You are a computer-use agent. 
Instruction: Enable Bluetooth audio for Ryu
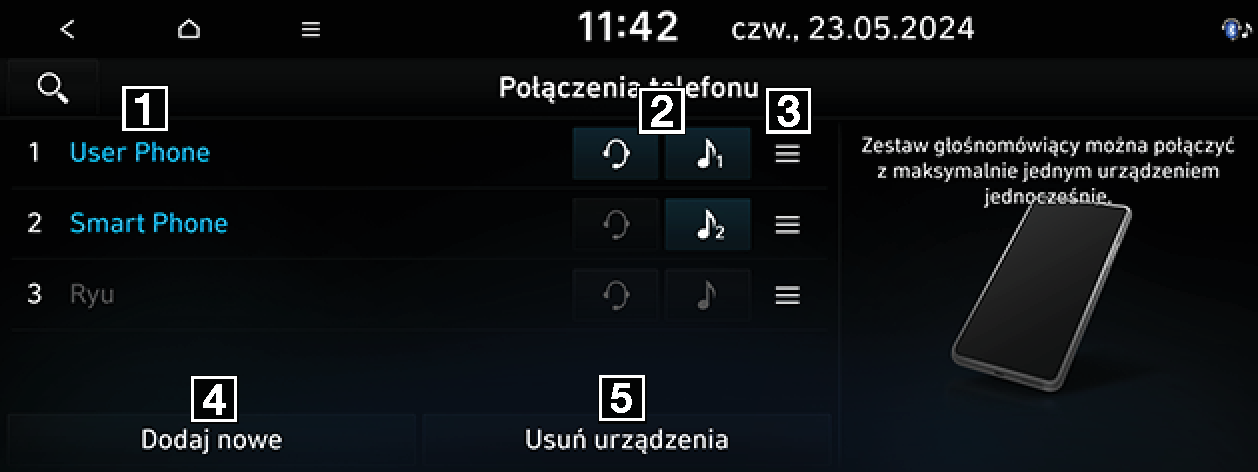pyautogui.click(x=708, y=295)
